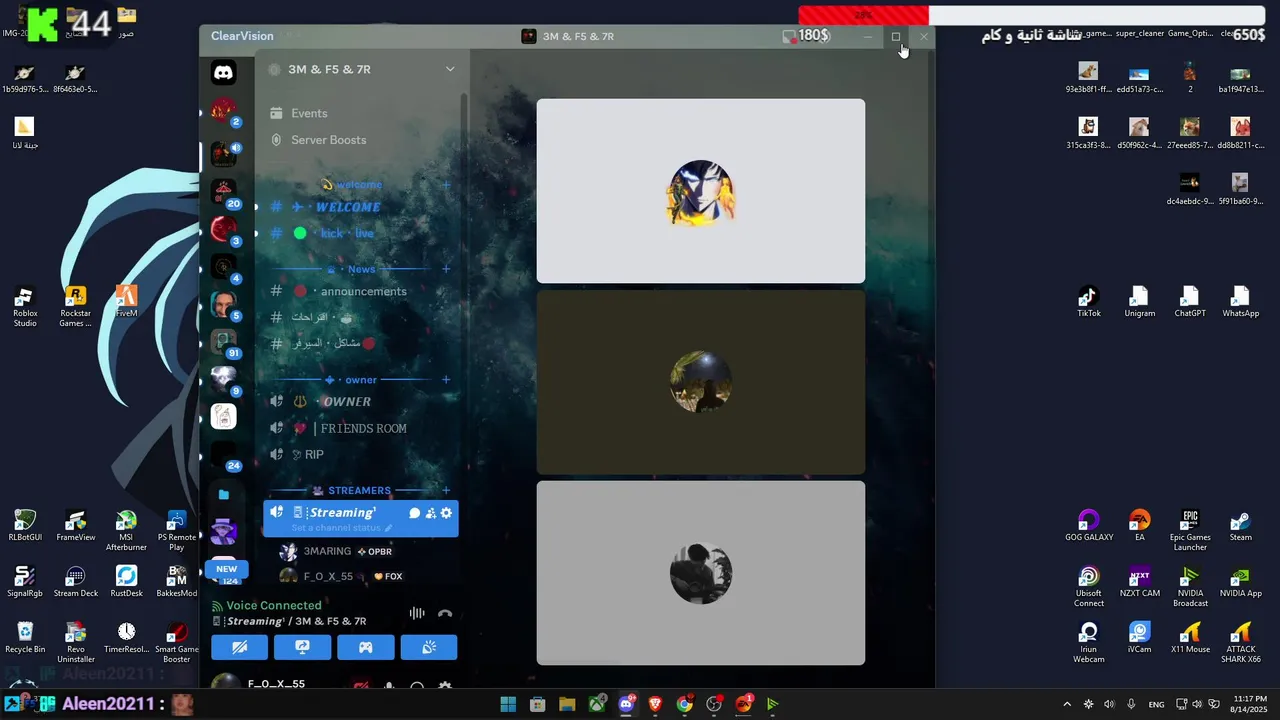The image size is (1280, 720).
Task: Show hidden system tray icons chevron
Action: [1067, 704]
